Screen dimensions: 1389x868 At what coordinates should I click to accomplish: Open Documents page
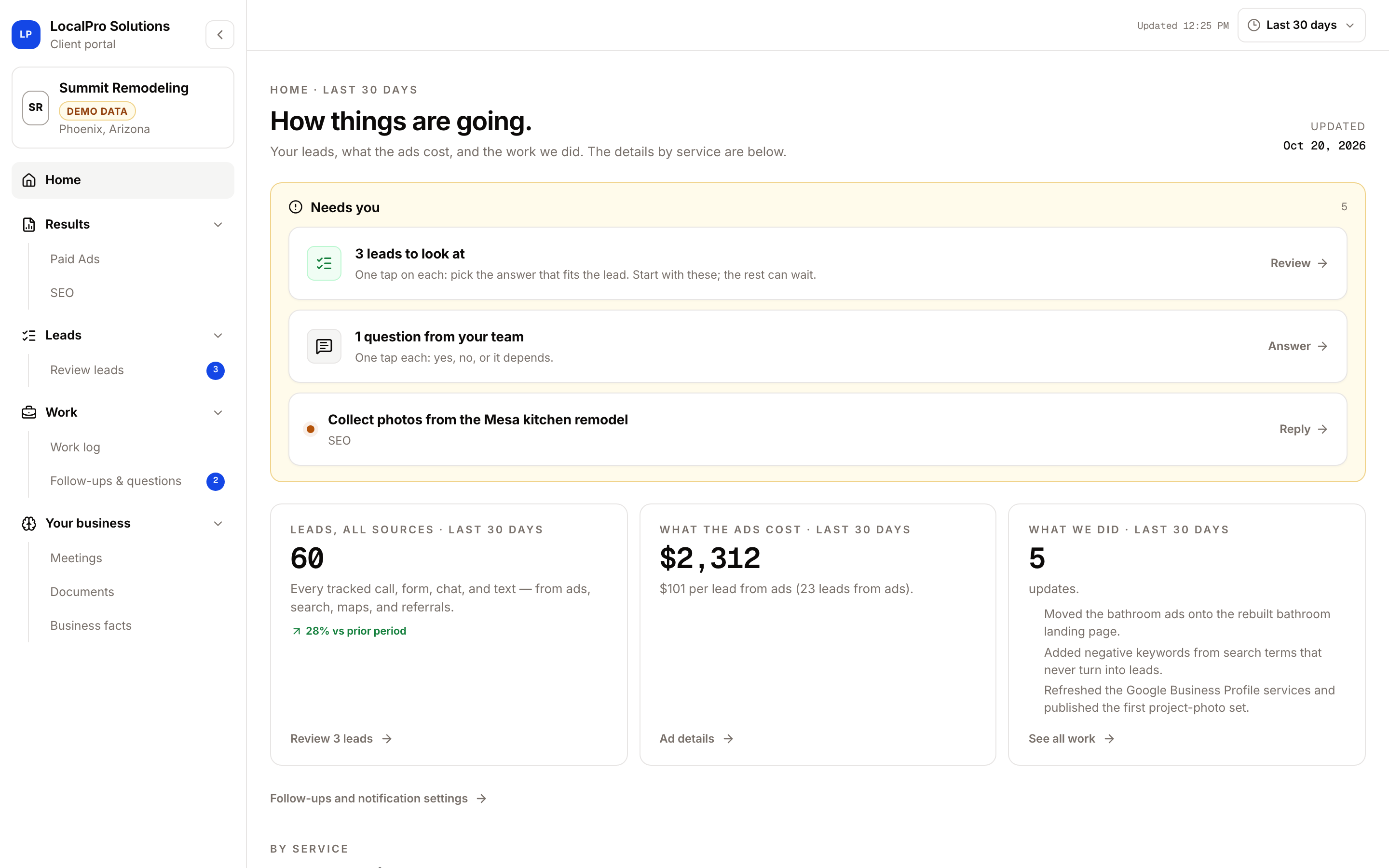pyautogui.click(x=82, y=592)
